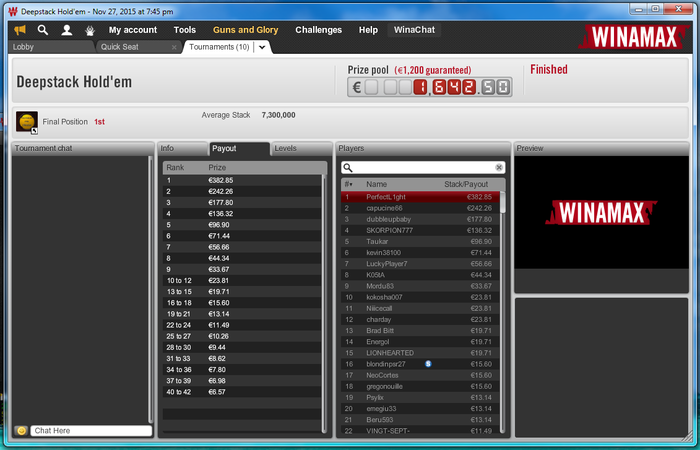Switch to the Lobby tab
Screen dimensions: 700x450
tap(51, 47)
